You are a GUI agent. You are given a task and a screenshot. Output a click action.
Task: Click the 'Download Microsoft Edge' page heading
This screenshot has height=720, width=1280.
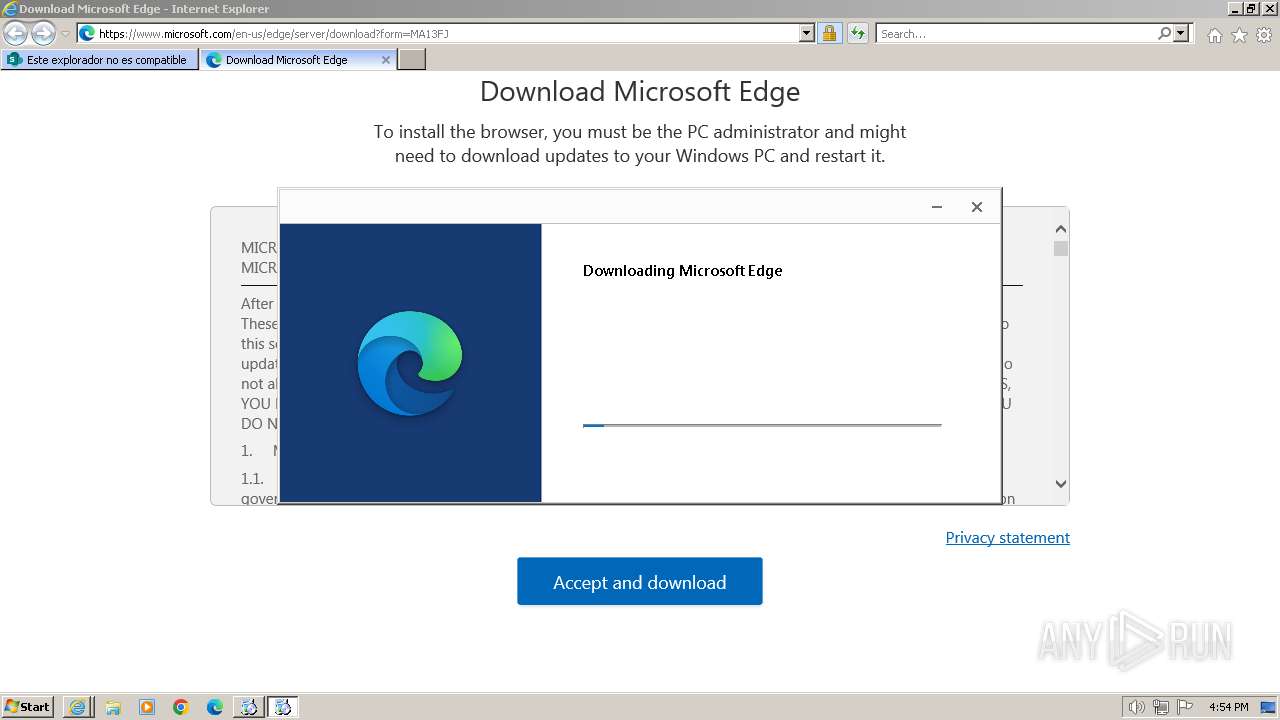tap(640, 92)
